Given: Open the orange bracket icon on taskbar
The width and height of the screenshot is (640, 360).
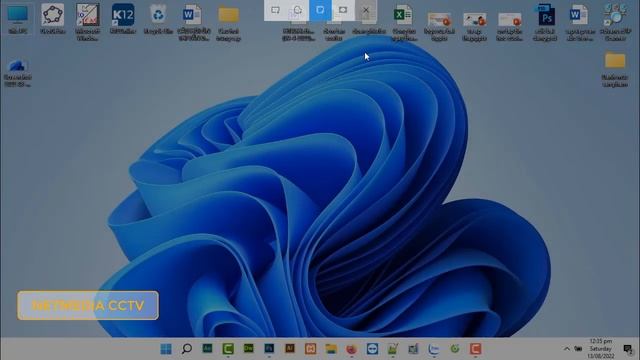Looking at the screenshot, I should (310, 349).
